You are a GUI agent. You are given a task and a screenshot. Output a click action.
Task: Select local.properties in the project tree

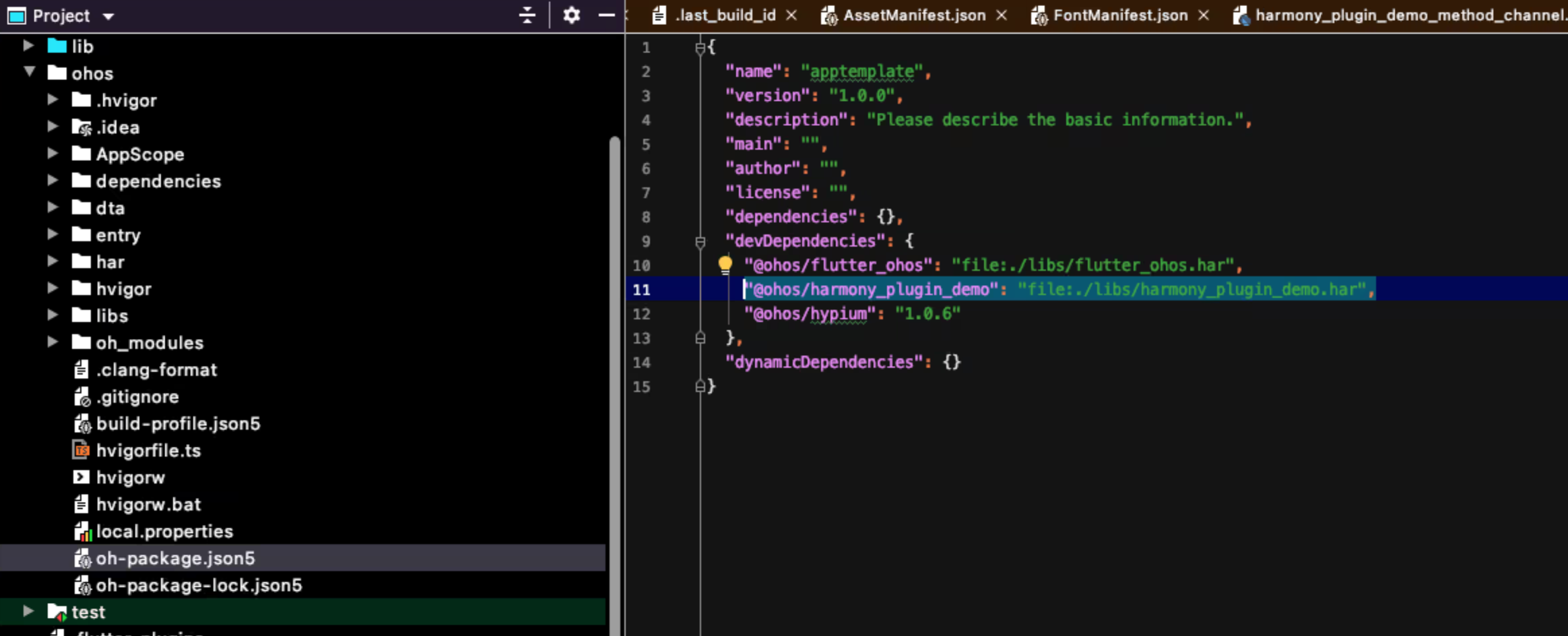[164, 532]
